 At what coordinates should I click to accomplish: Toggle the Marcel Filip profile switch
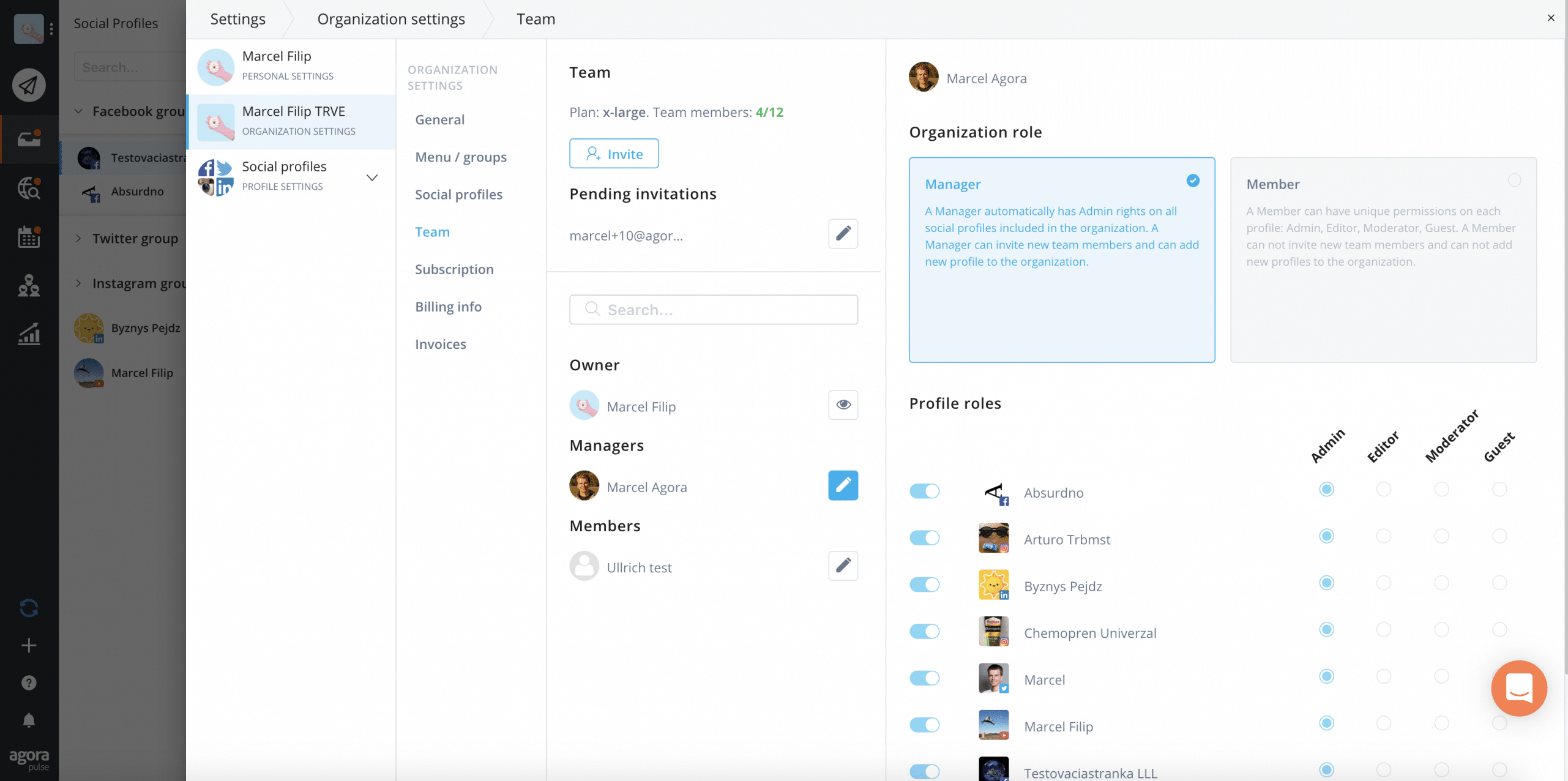point(924,725)
